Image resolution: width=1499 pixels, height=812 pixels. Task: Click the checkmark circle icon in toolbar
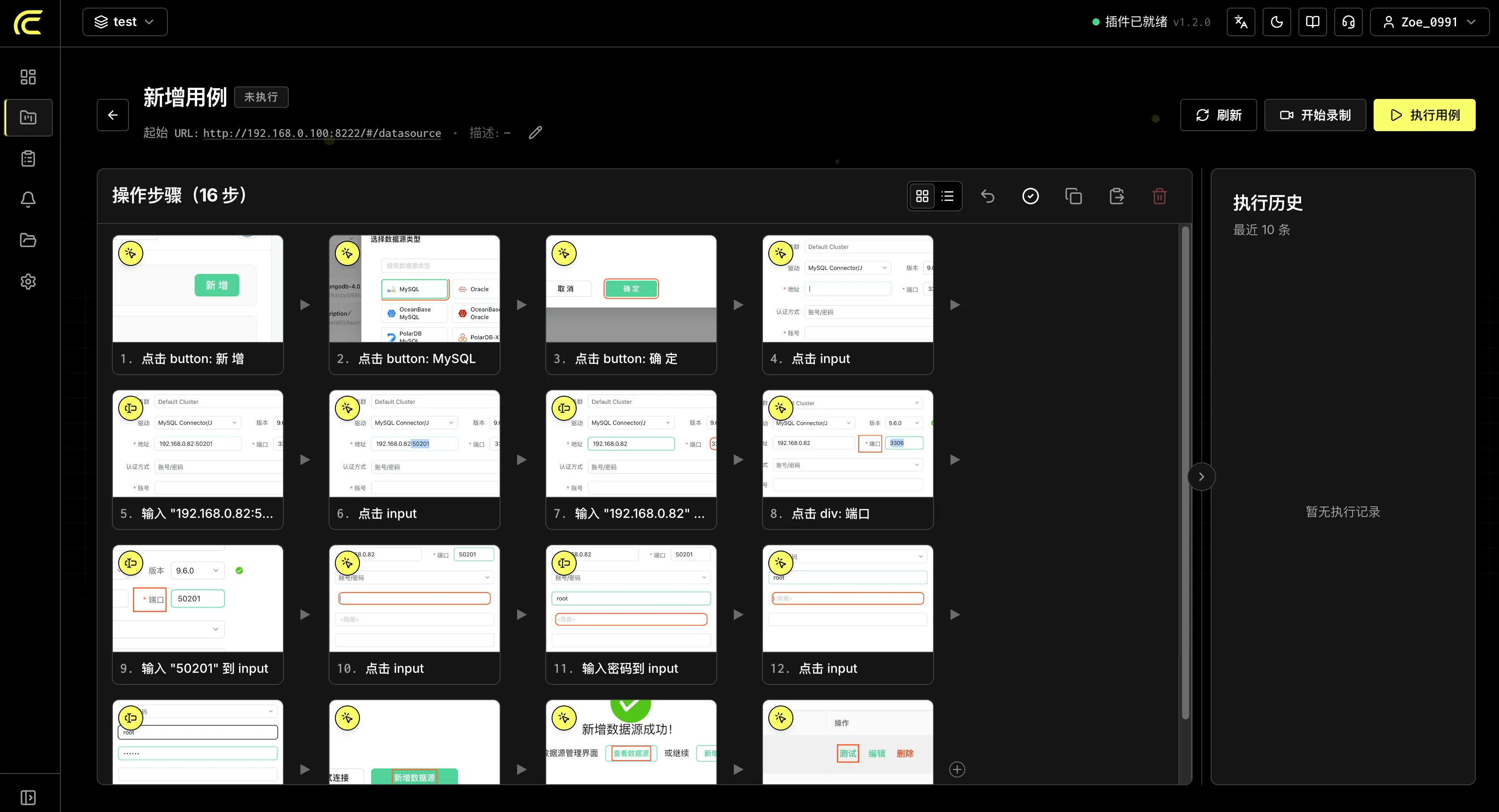1031,196
